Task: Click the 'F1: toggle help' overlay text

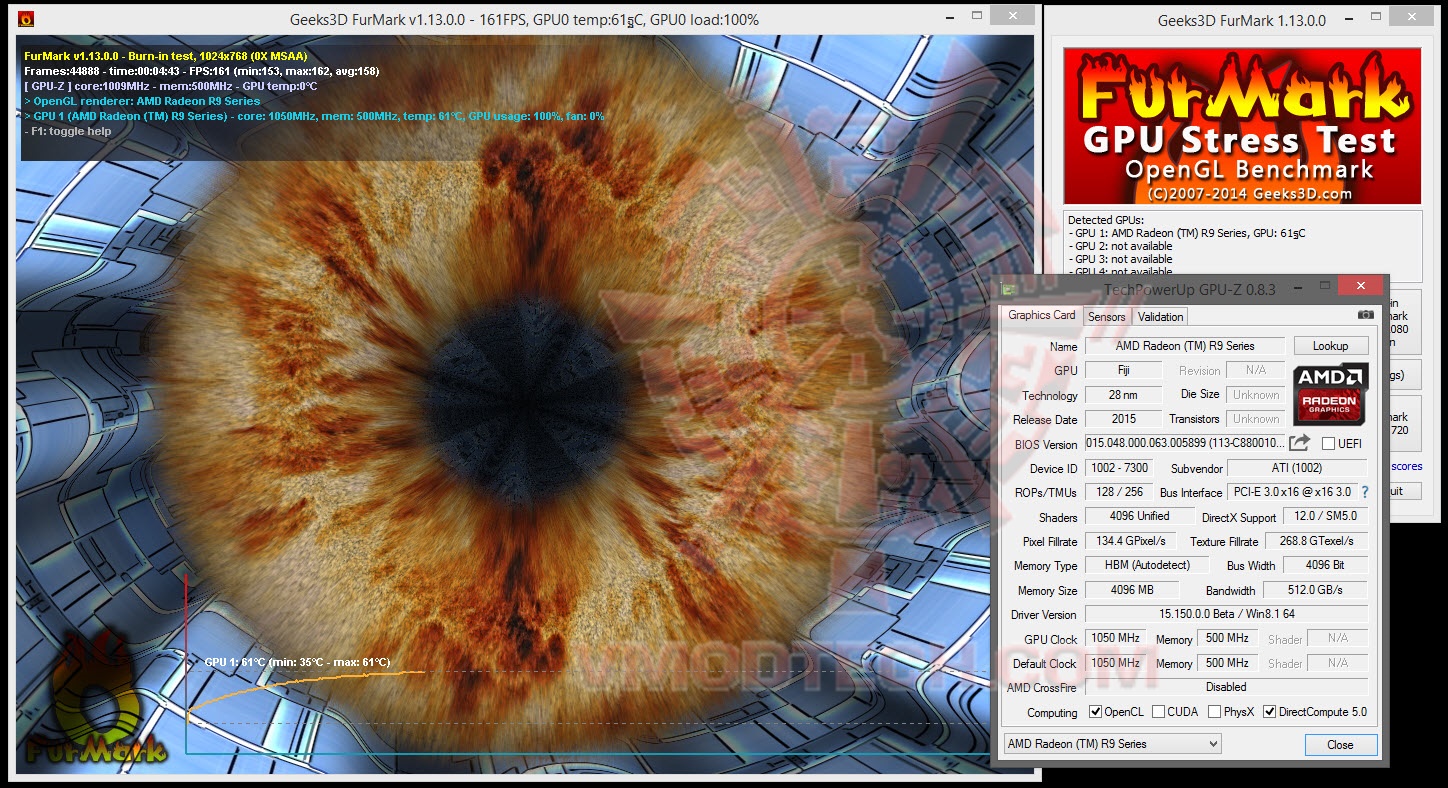Action: (x=68, y=131)
